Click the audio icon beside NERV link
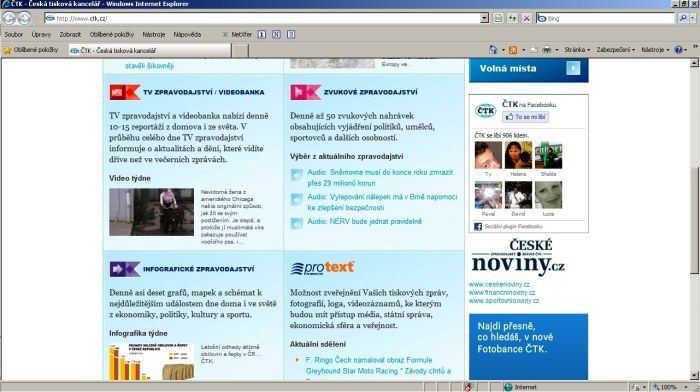The width and height of the screenshot is (700, 392). [296, 223]
